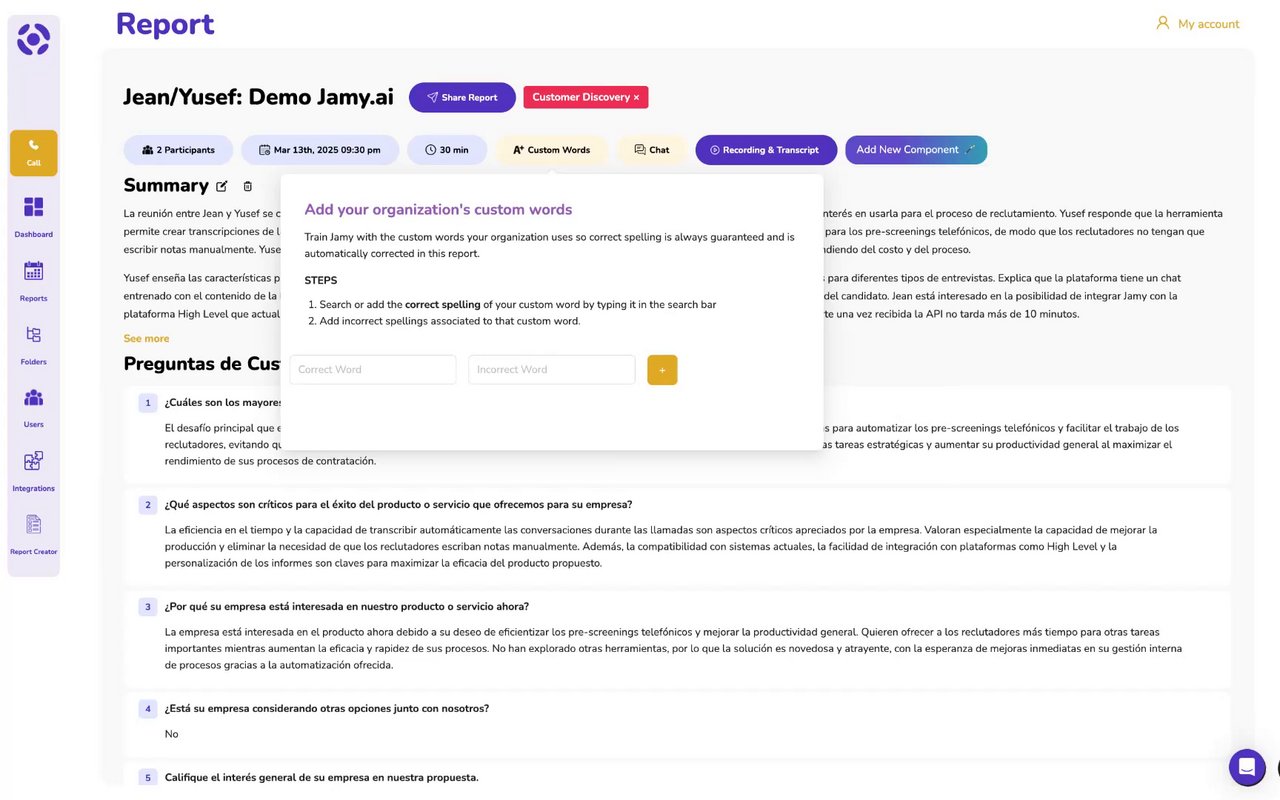Image resolution: width=1280 pixels, height=800 pixels.
Task: Focus the Correct Word field
Action: coord(373,370)
